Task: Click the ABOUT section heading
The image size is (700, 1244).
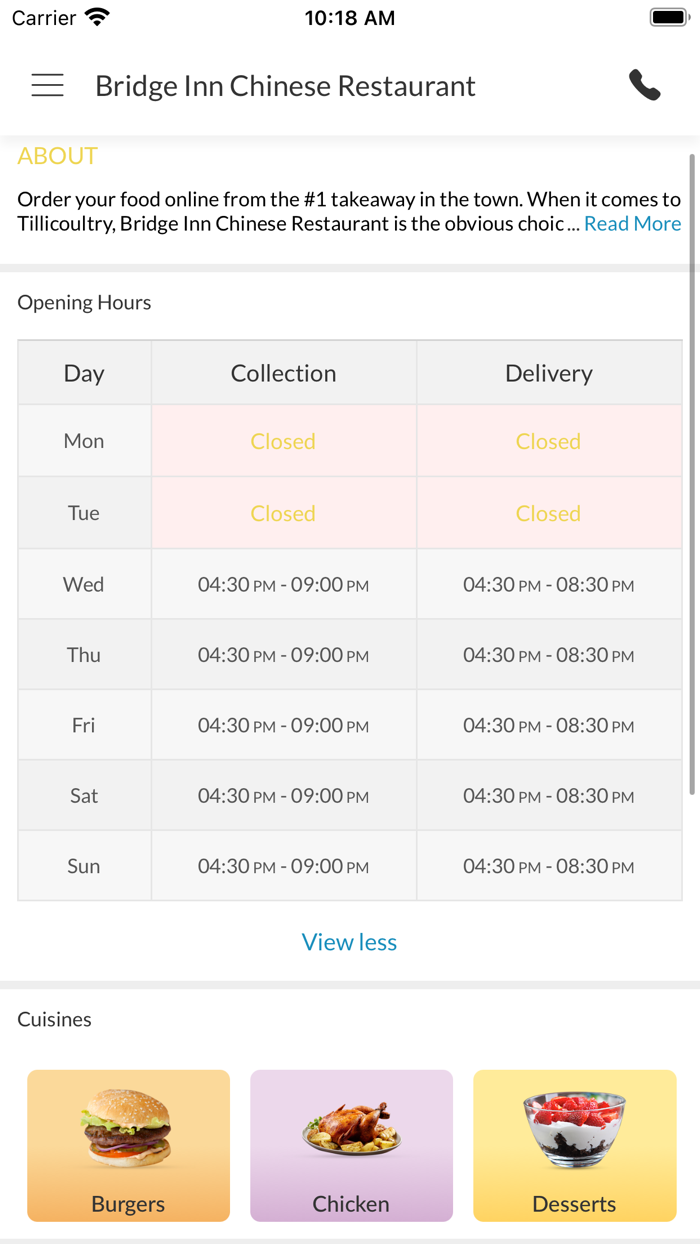Action: (x=58, y=156)
